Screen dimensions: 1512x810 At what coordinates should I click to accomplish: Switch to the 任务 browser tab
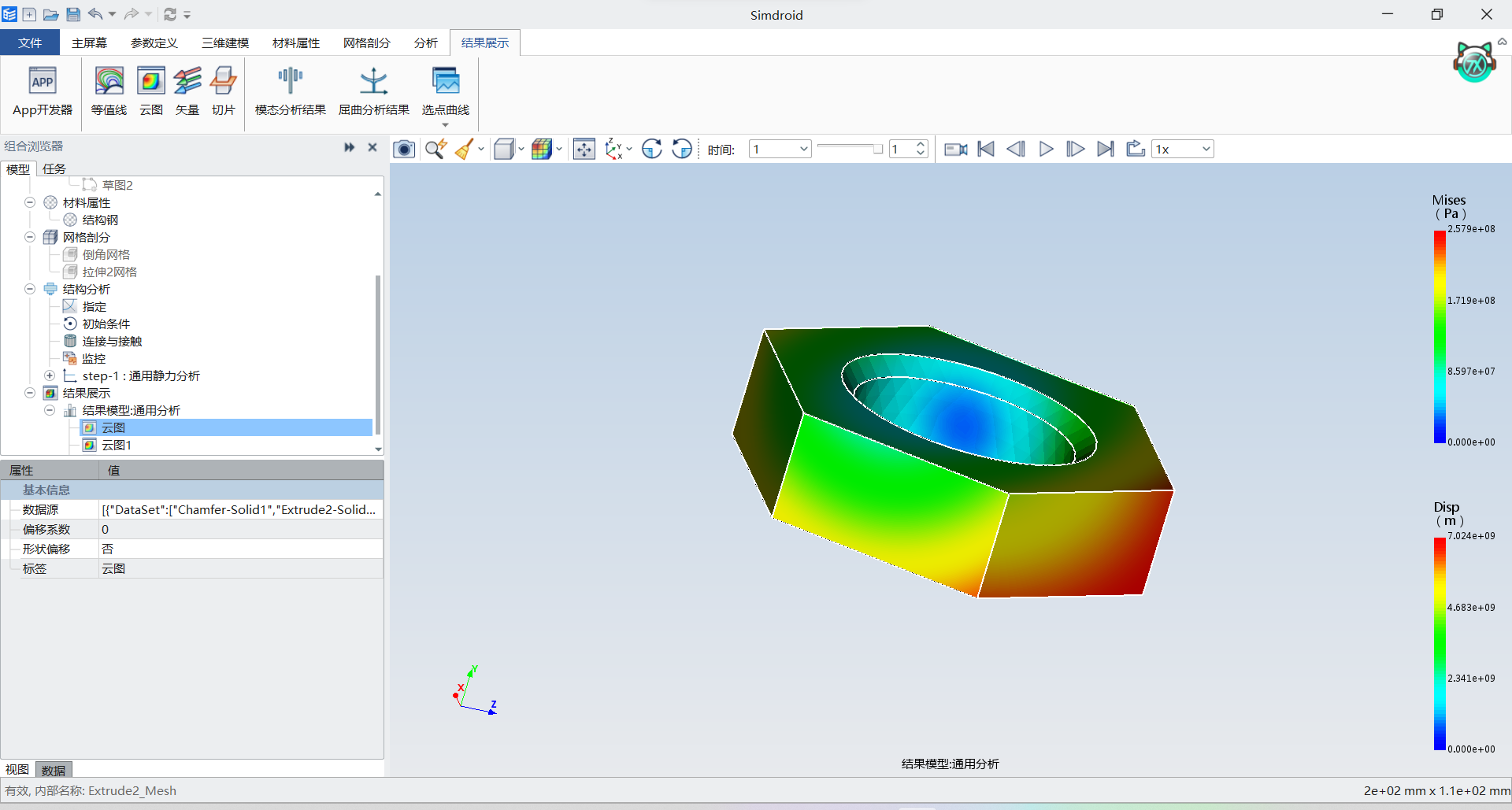click(x=54, y=168)
